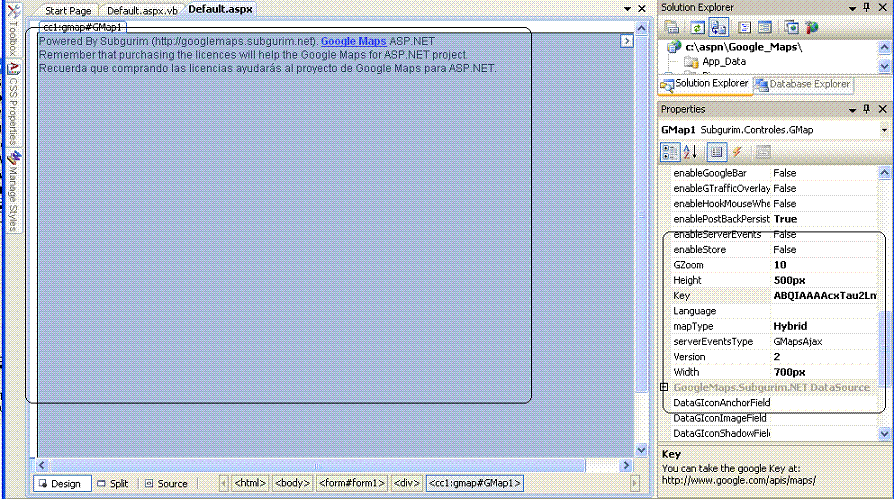This screenshot has width=894, height=499.
Task: Click the designer horizontal scroll right arrow
Action: (x=627, y=465)
